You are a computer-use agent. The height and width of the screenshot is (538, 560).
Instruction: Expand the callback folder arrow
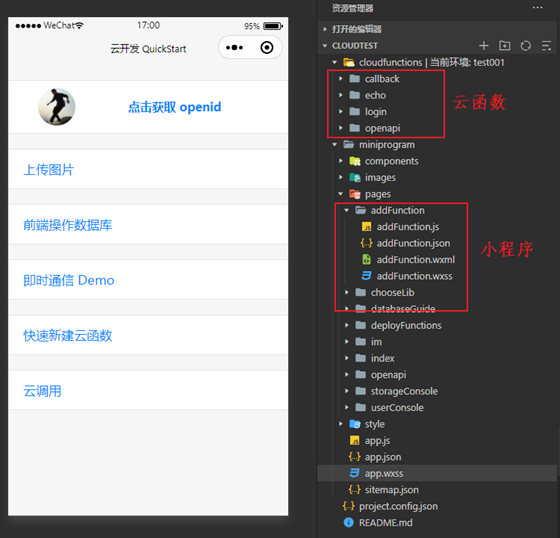click(x=341, y=79)
